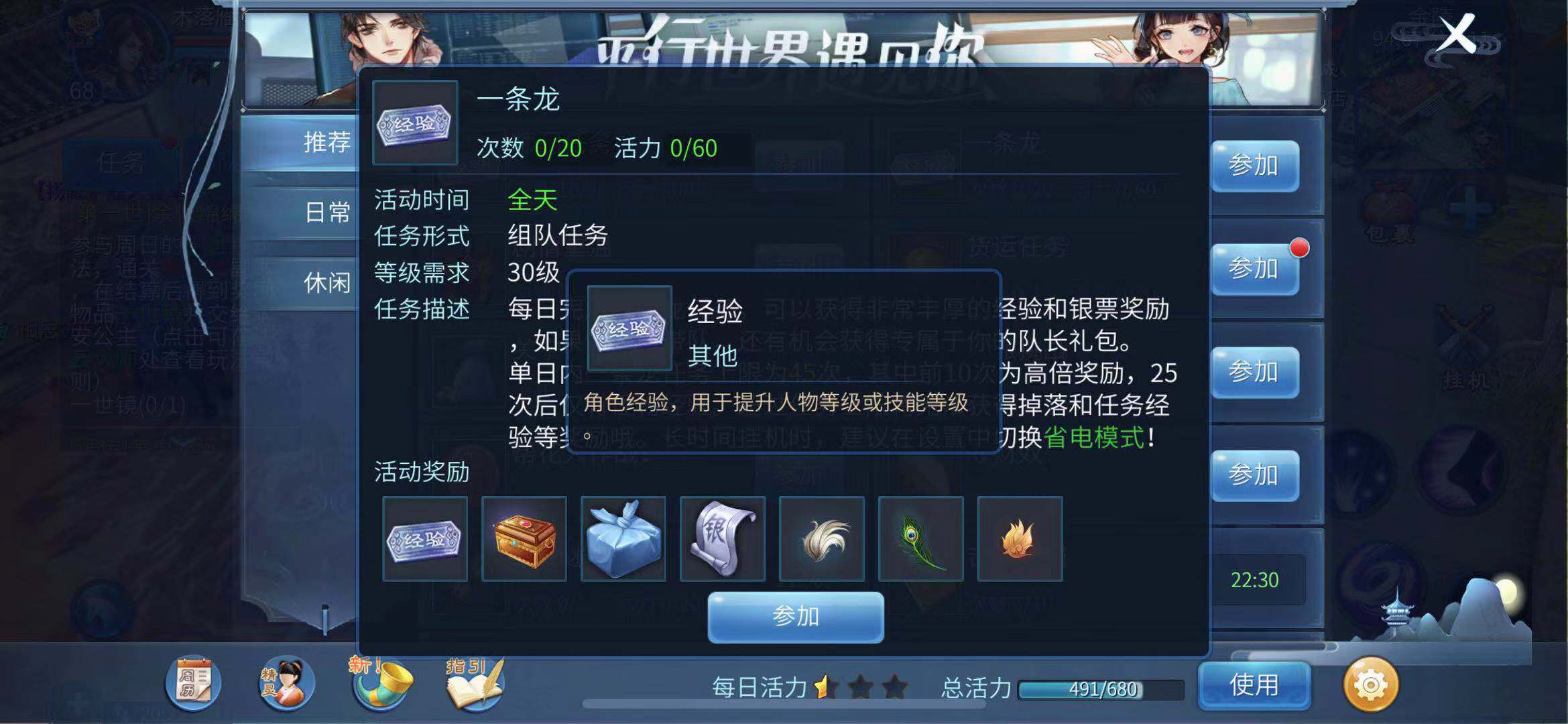Open the gold gear settings button
1568x724 pixels.
[1371, 684]
